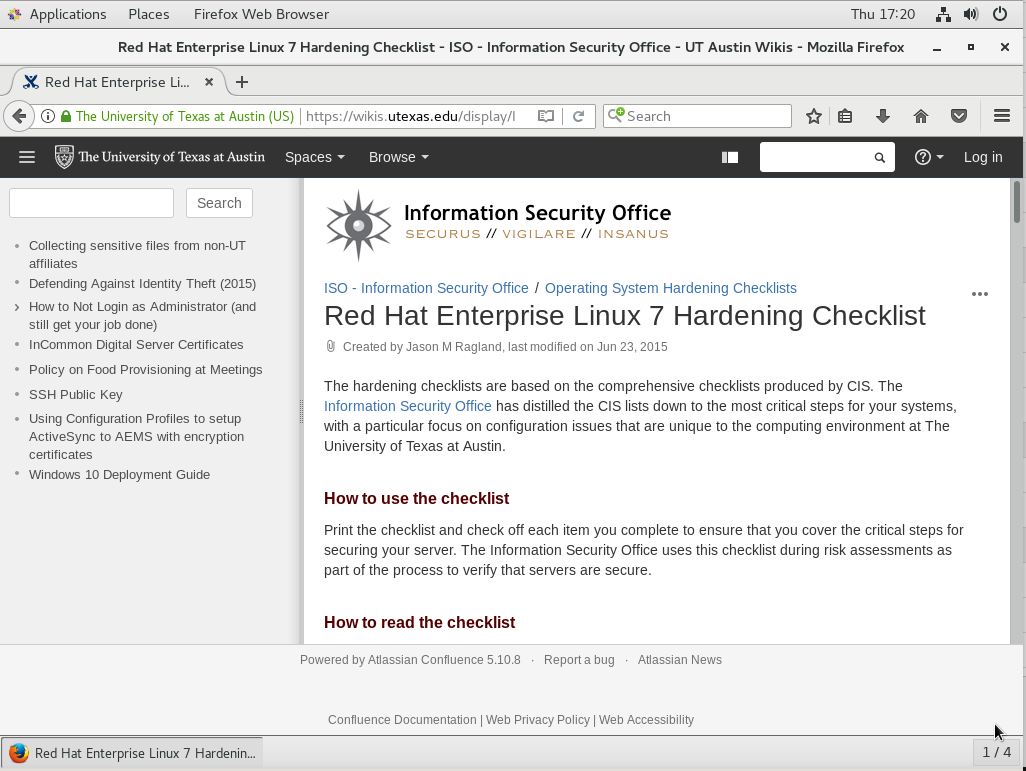The image size is (1026, 771).
Task: Click the UT Austin shield logo
Action: (64, 157)
